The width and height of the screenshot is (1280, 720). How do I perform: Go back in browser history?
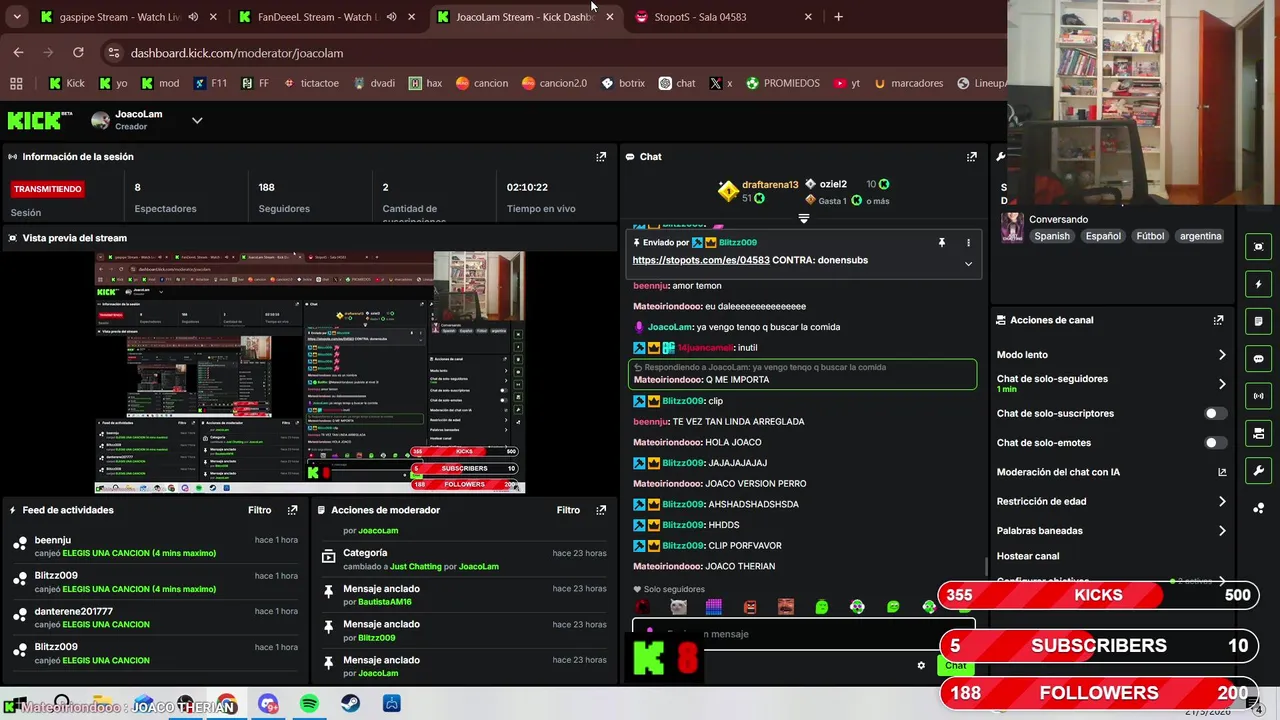pyautogui.click(x=18, y=53)
